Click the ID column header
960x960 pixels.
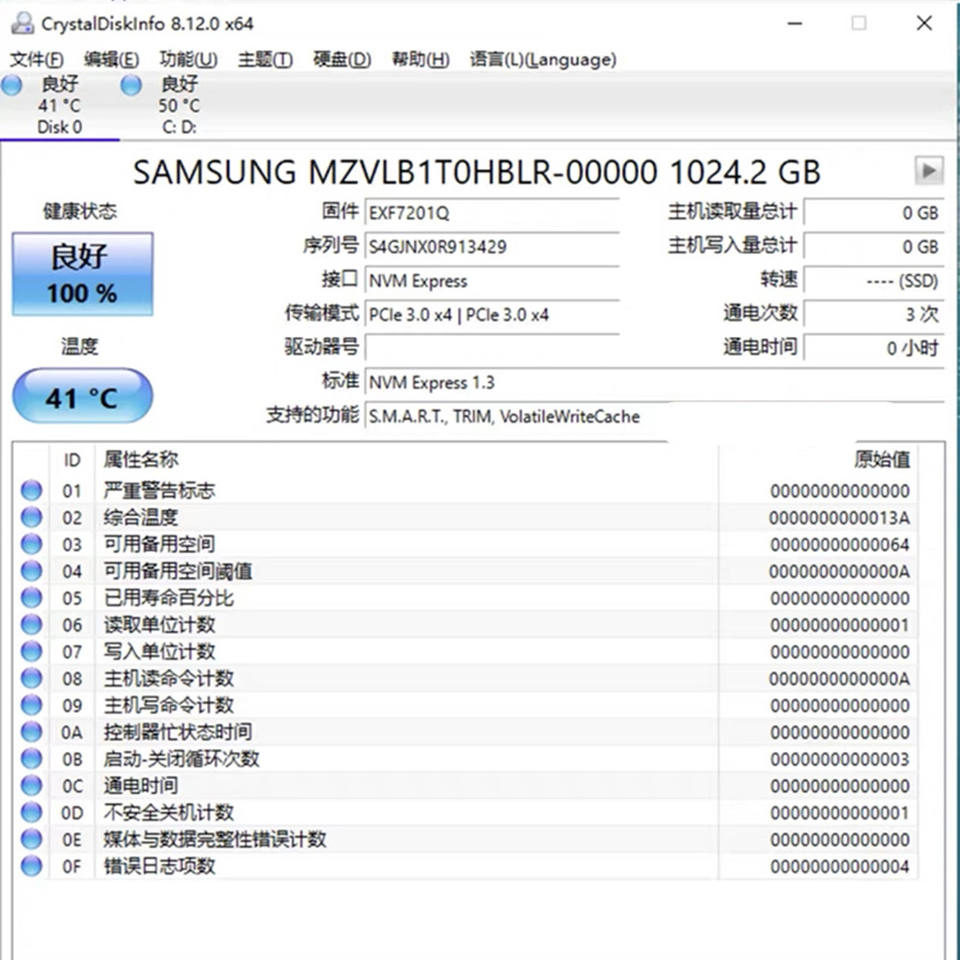tap(72, 460)
